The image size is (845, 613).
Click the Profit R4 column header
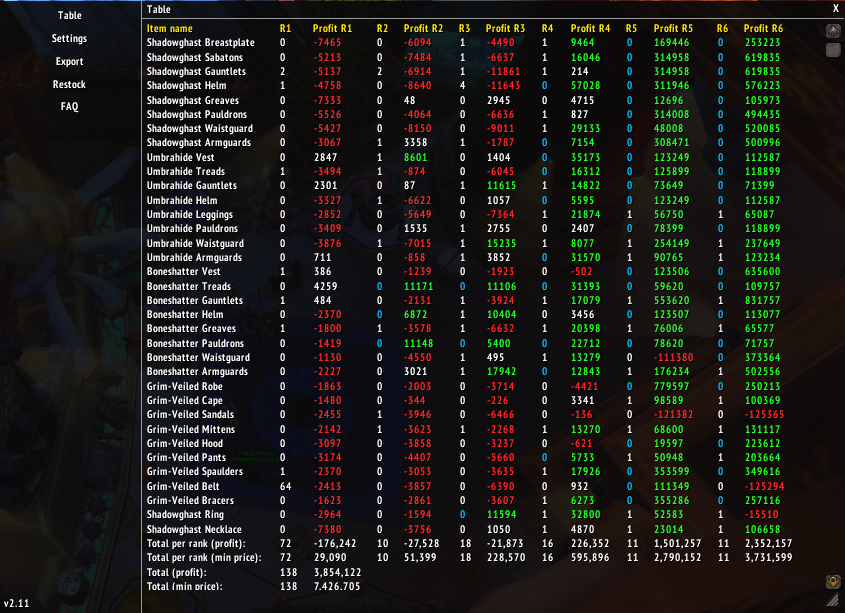click(590, 29)
